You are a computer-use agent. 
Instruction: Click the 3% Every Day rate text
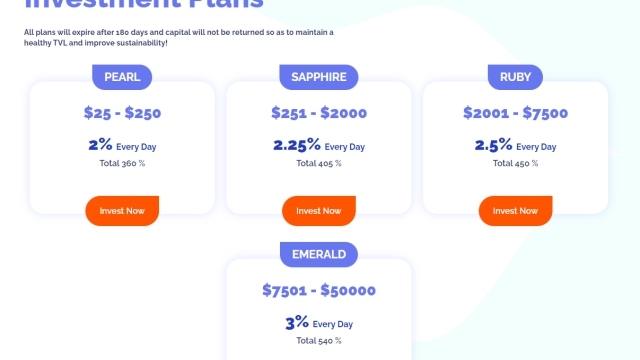click(319, 322)
